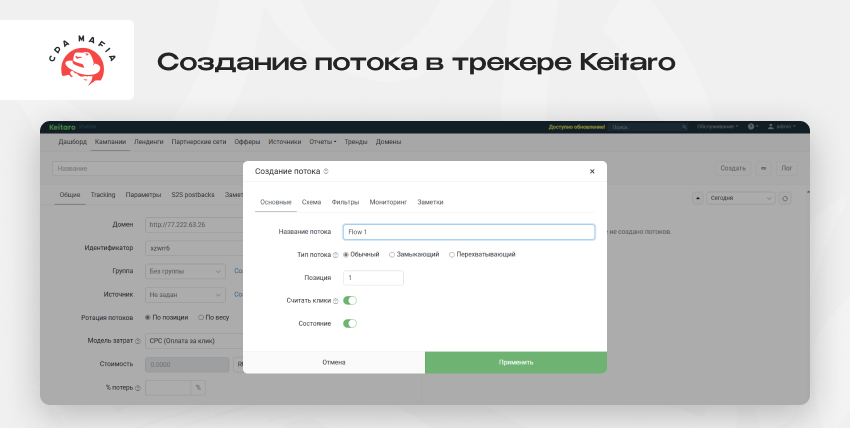Go to Источники in navigation
Screen dimensions: 850x428
pos(285,142)
